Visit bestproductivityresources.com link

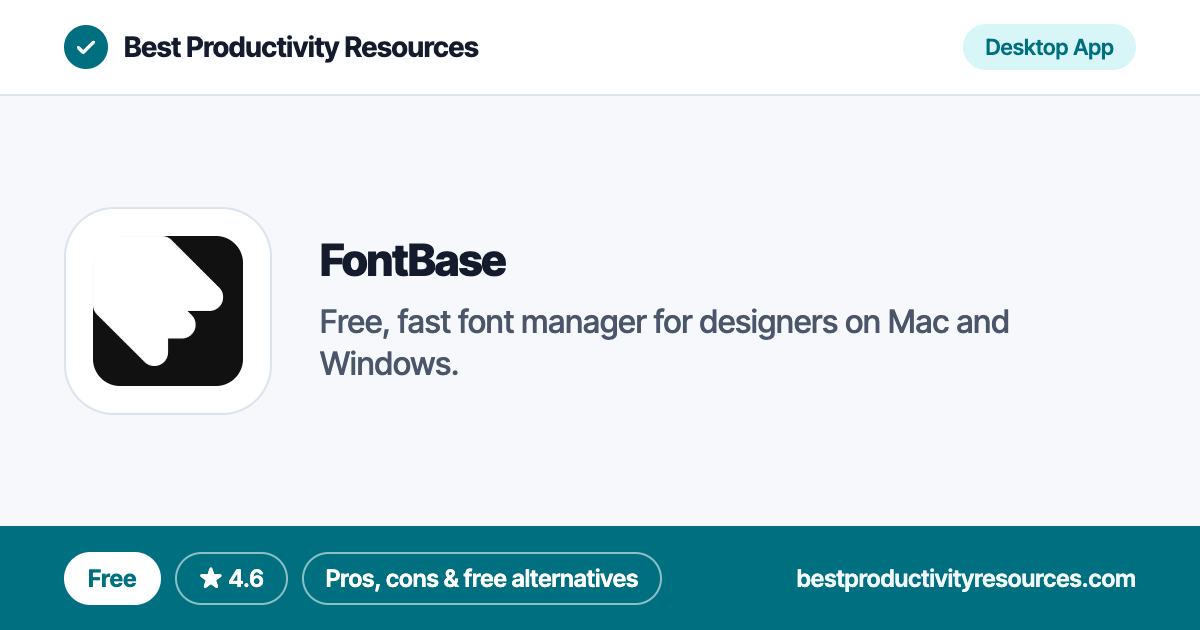(966, 578)
